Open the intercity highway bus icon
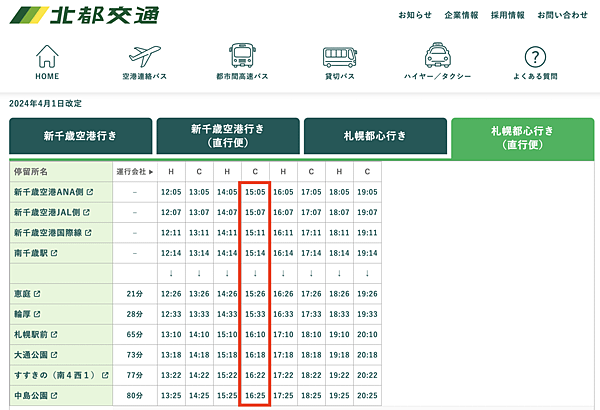The height and width of the screenshot is (410, 600). tap(242, 56)
